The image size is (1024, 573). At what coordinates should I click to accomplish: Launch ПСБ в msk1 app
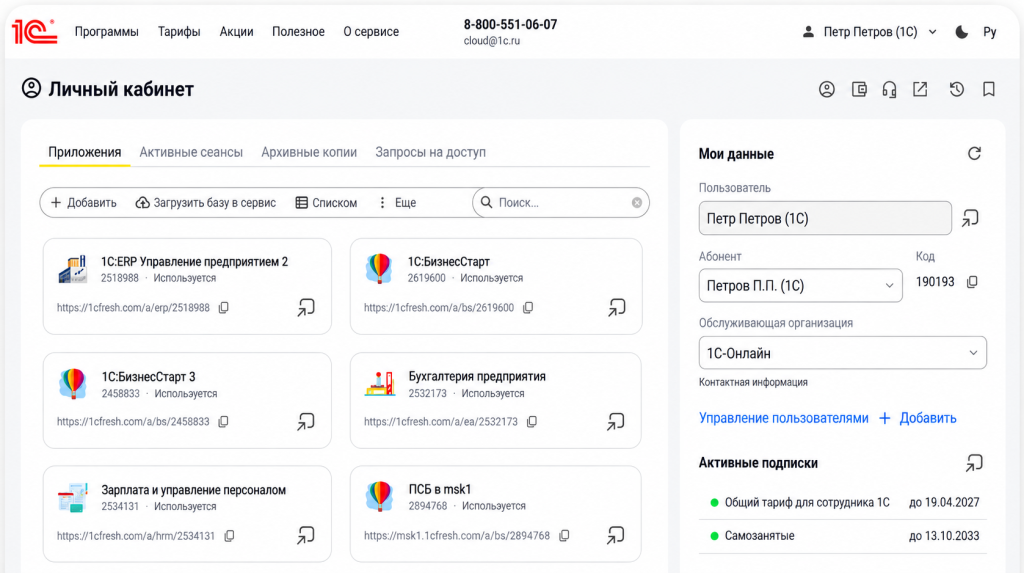[x=616, y=536]
